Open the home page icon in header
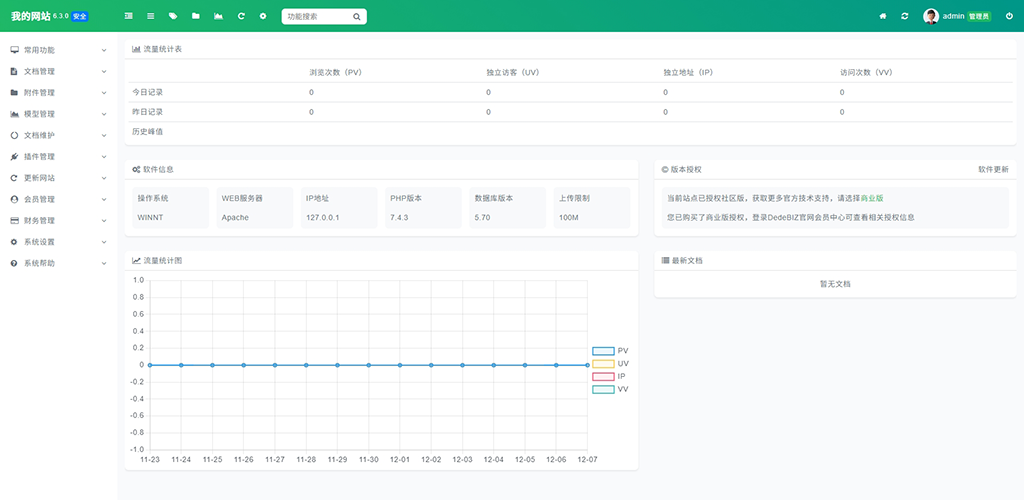The image size is (1024, 500). 882,17
